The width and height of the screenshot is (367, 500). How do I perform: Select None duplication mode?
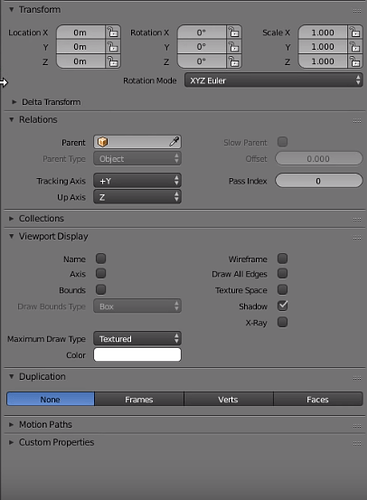click(50, 399)
